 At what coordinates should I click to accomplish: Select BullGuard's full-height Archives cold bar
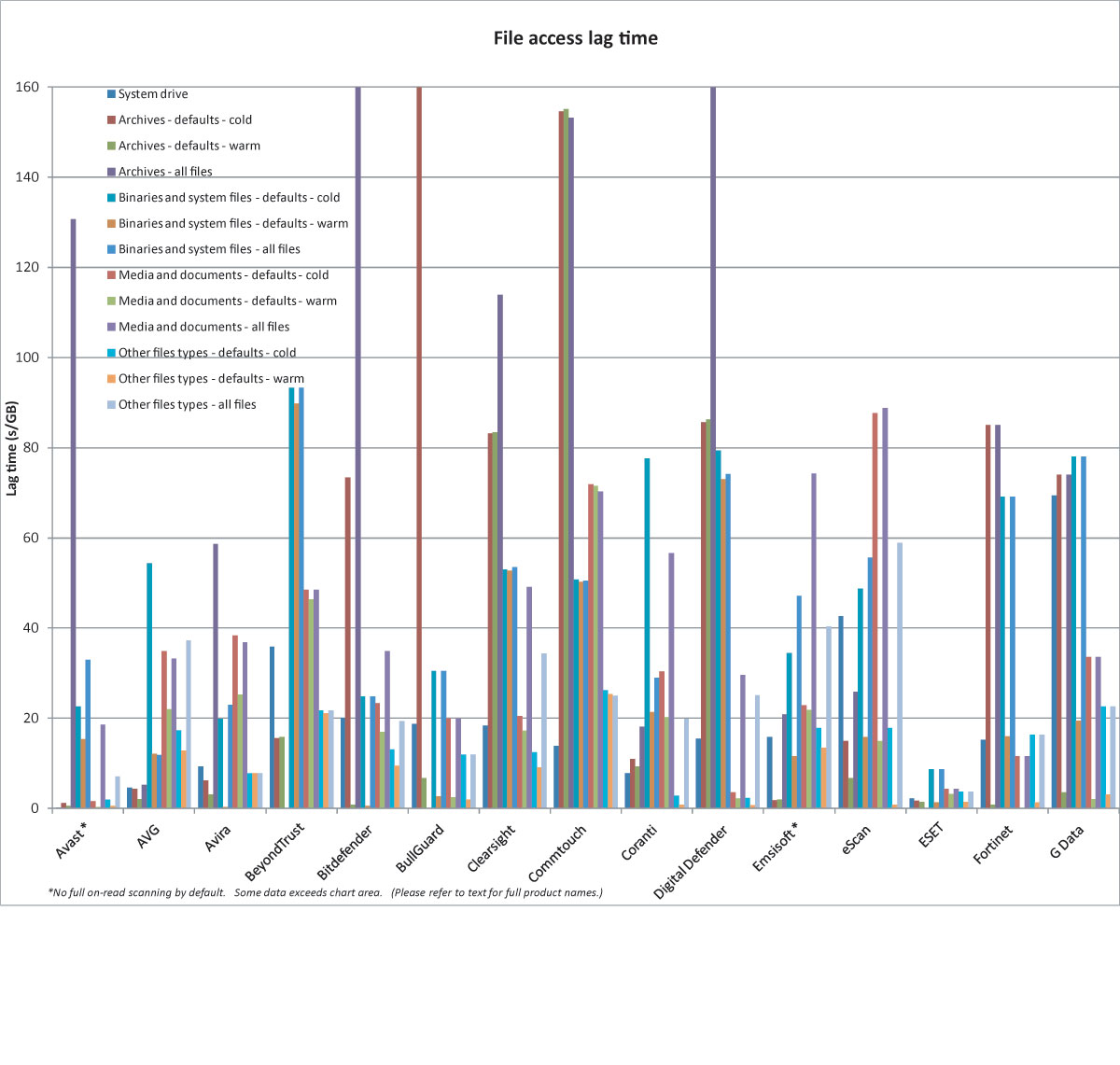click(x=419, y=447)
